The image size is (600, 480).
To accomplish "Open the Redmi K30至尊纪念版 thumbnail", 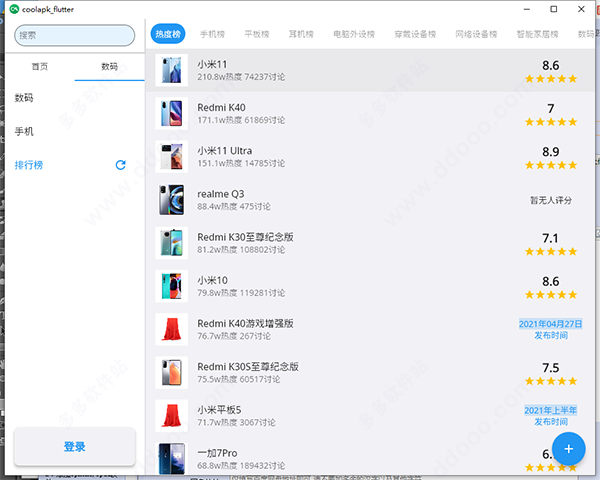I will pyautogui.click(x=171, y=243).
